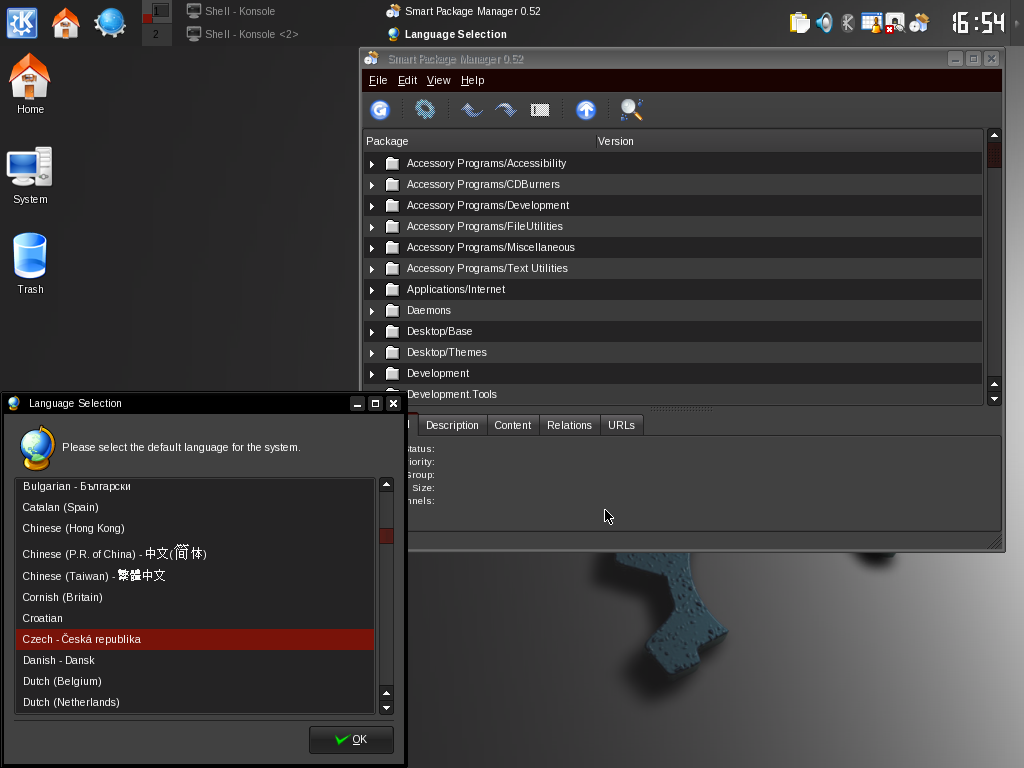Select "Croatian" in the language list
The image size is (1024, 768).
click(195, 618)
